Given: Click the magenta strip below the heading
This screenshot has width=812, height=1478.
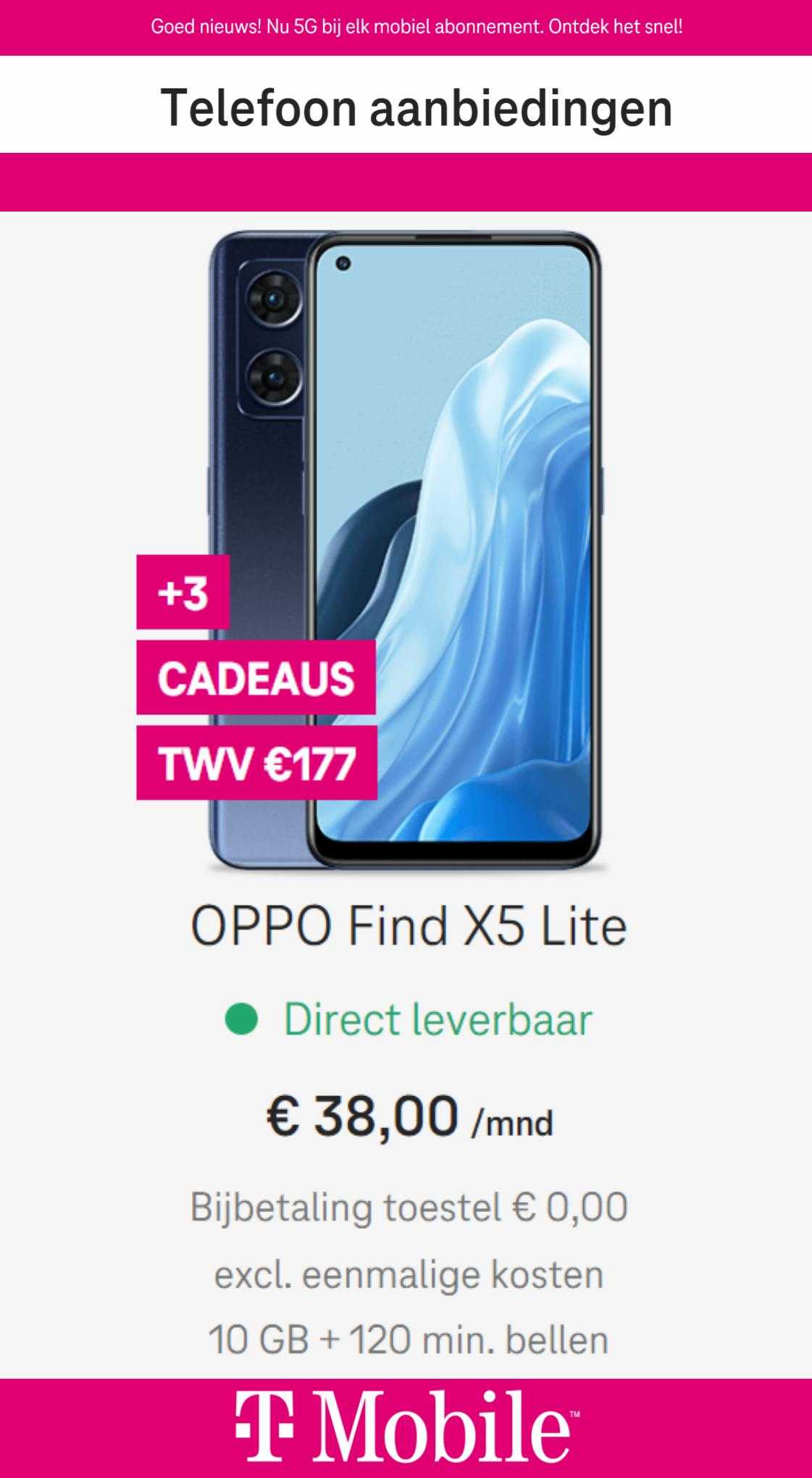Looking at the screenshot, I should coord(406,182).
